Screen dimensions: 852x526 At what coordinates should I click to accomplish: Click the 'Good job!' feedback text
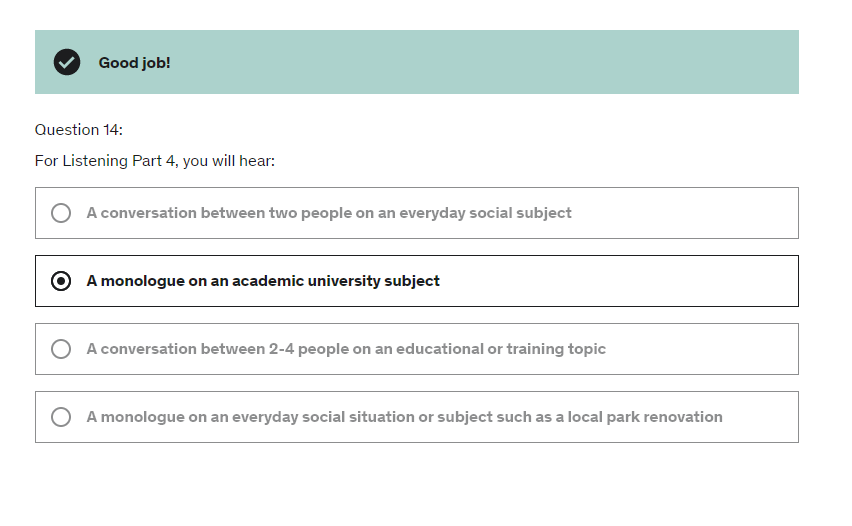[134, 63]
